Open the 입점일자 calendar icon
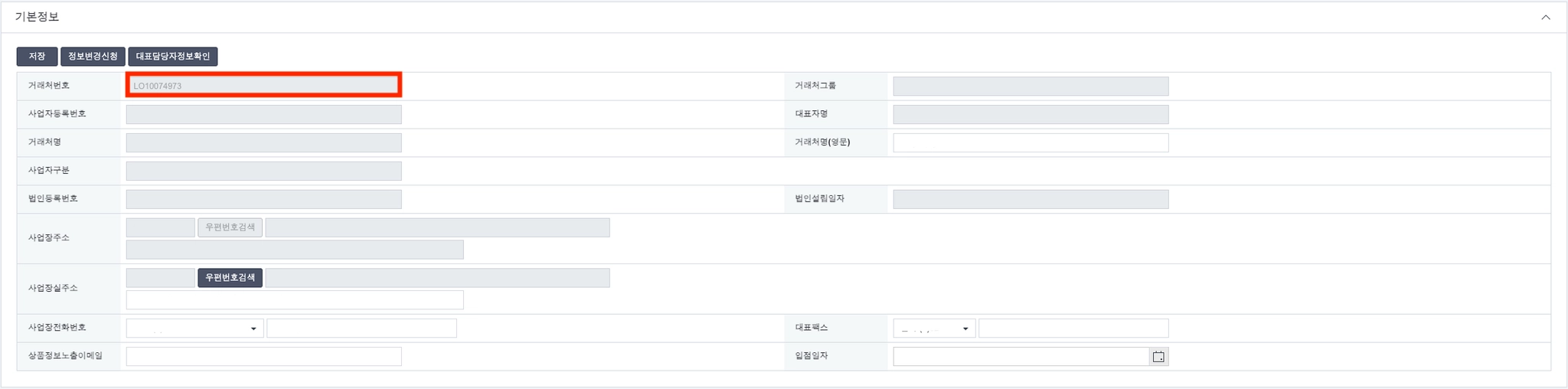The height and width of the screenshot is (389, 1568). pos(1158,357)
